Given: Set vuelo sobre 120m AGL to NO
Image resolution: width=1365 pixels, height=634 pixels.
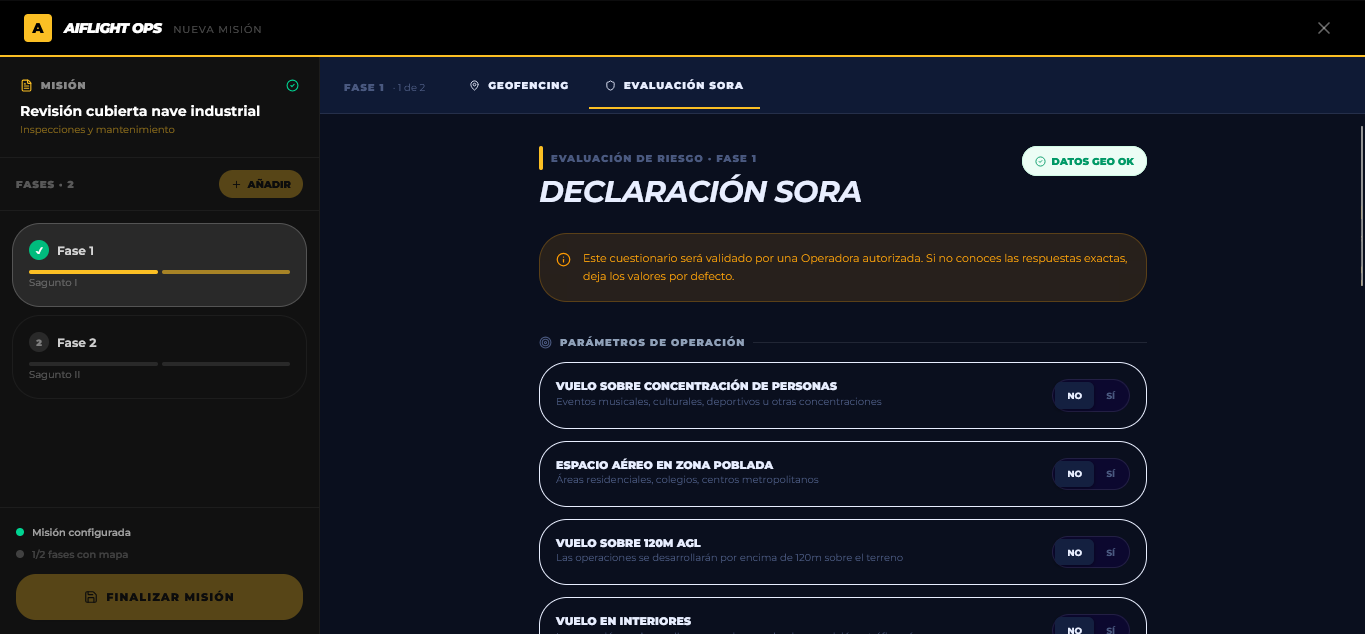Looking at the screenshot, I should pos(1074,552).
